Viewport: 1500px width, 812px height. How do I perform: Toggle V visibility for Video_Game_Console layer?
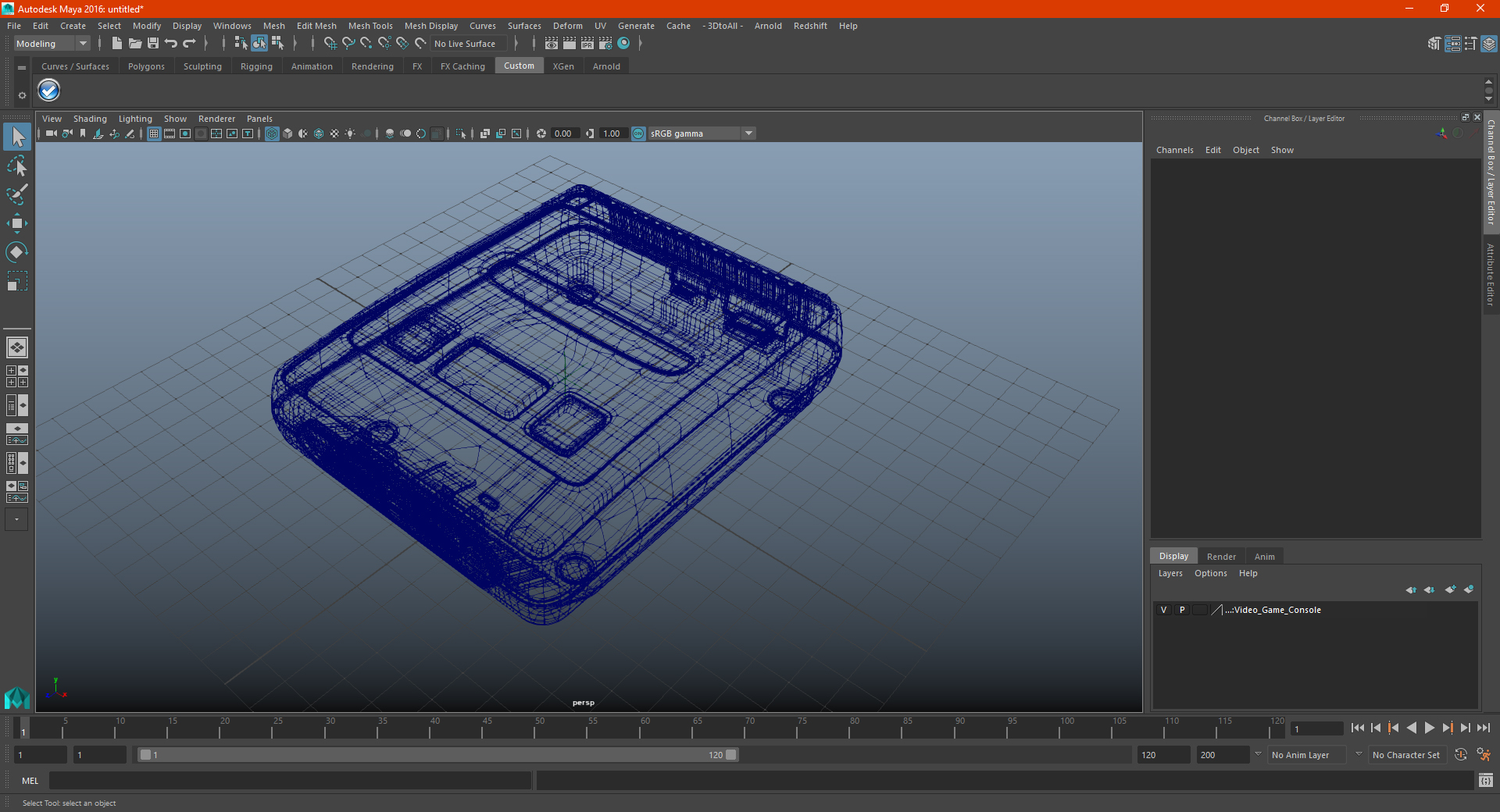pyautogui.click(x=1163, y=610)
